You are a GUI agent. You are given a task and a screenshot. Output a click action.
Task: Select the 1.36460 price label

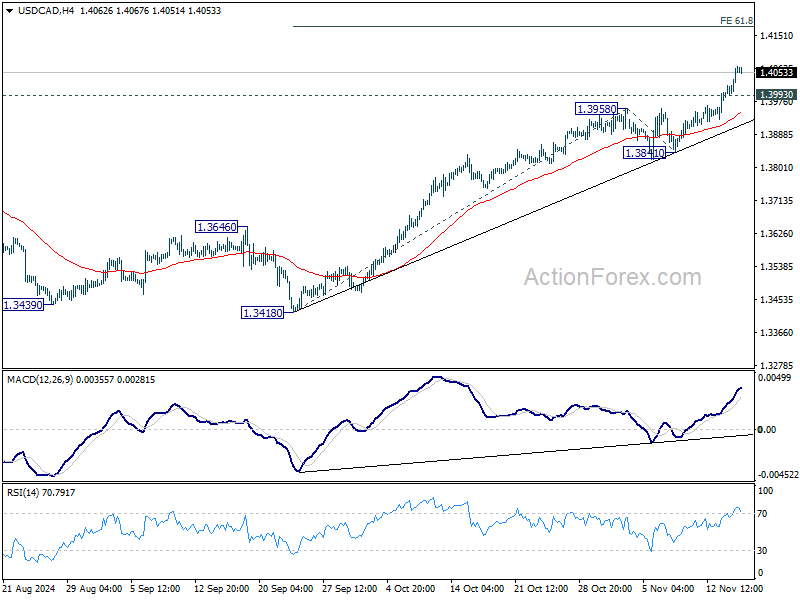tap(217, 227)
